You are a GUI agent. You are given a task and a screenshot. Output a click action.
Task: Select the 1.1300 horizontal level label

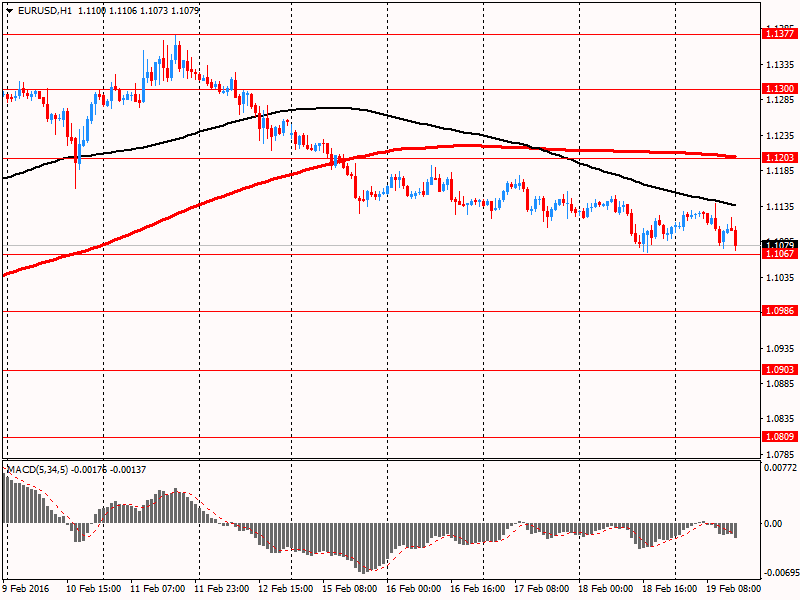point(779,89)
